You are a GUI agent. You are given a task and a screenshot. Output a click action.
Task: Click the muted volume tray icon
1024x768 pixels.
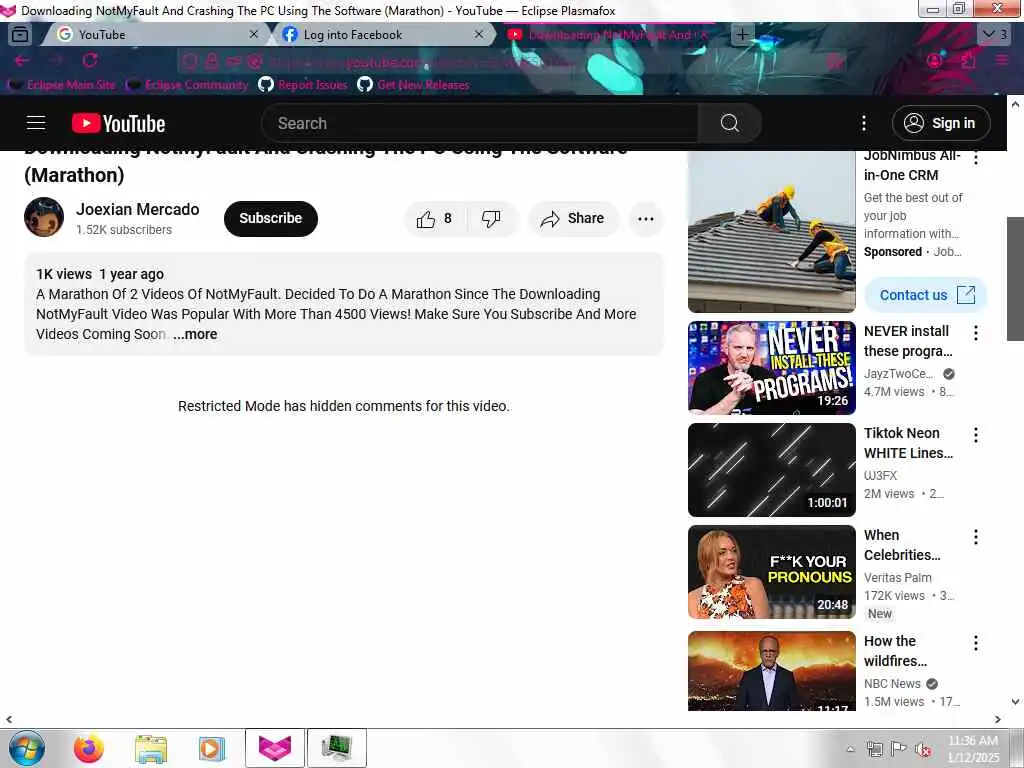pos(923,749)
